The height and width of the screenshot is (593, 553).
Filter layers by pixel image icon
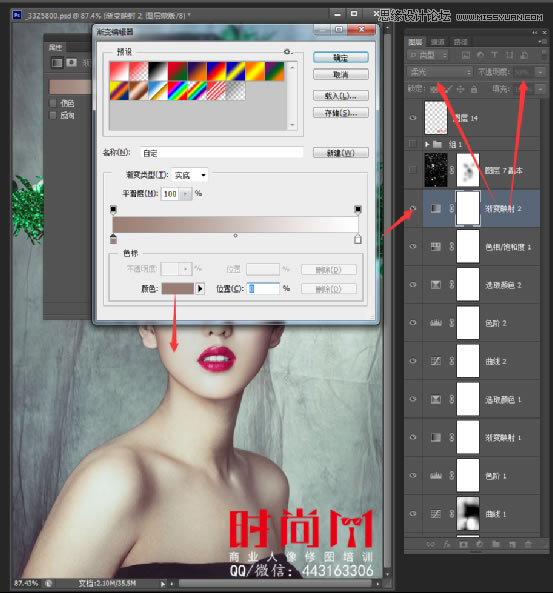pos(466,55)
